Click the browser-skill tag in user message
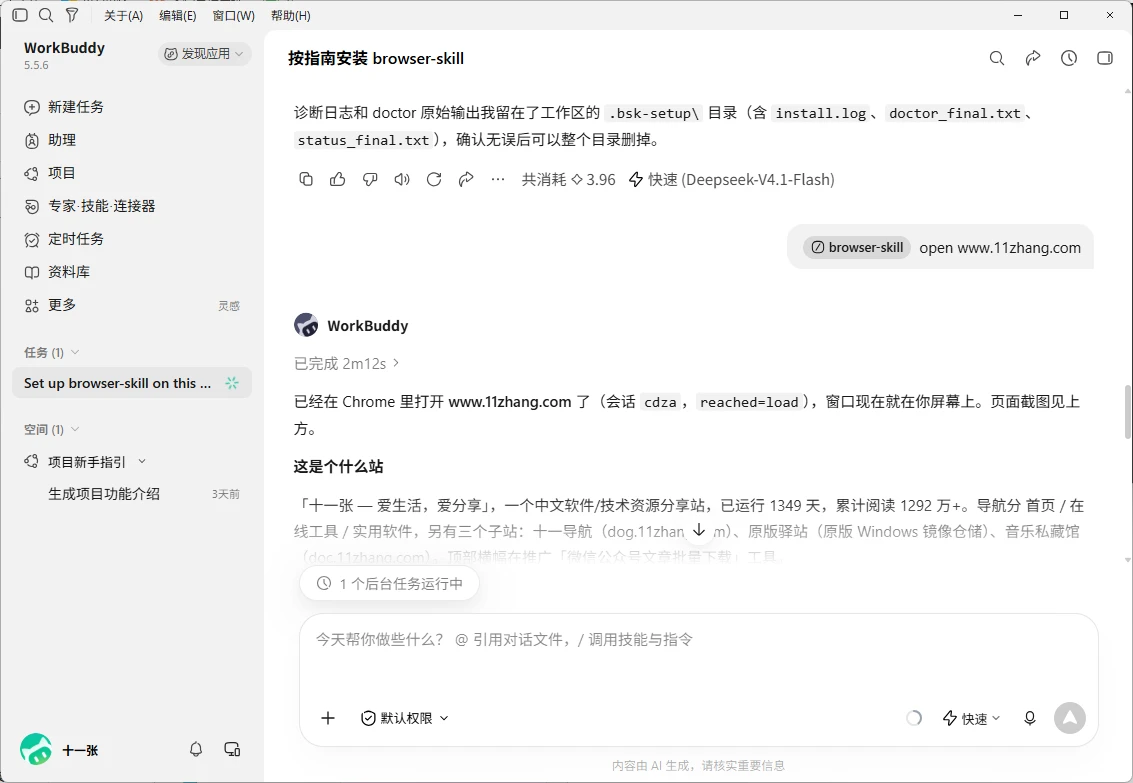 pos(857,247)
